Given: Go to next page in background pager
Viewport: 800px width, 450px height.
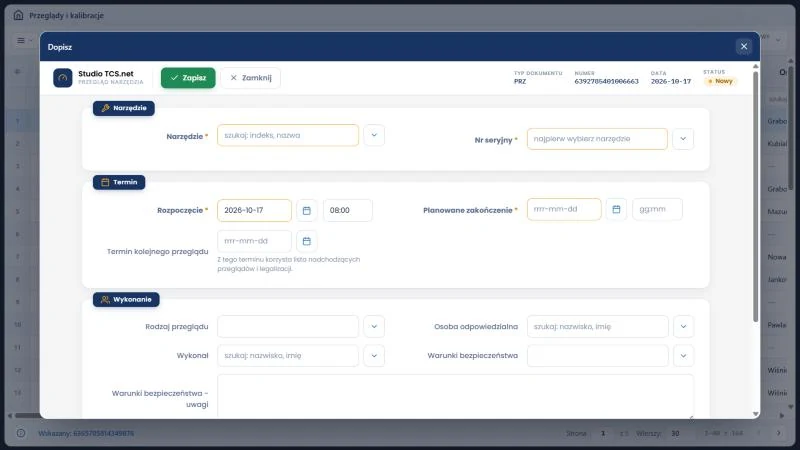Looking at the screenshot, I should pyautogui.click(x=779, y=433).
